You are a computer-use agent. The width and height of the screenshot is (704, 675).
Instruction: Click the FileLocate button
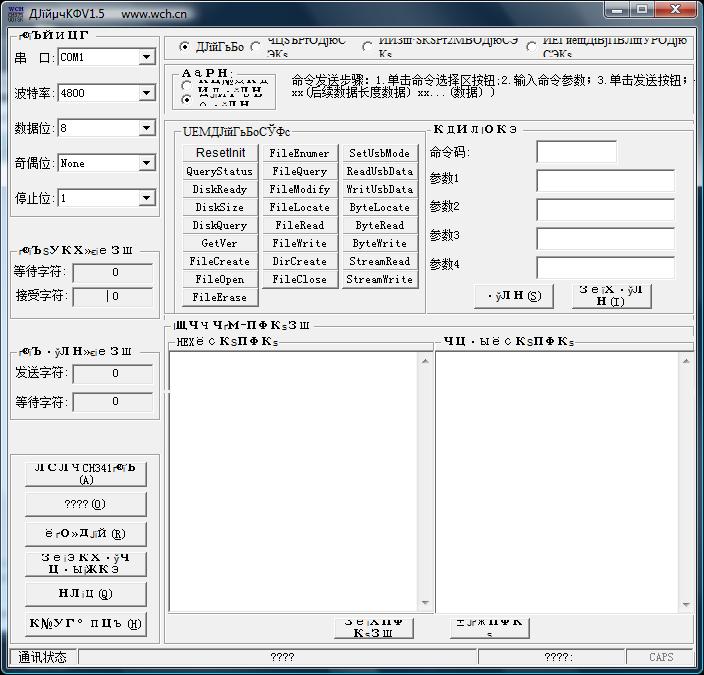(x=300, y=207)
